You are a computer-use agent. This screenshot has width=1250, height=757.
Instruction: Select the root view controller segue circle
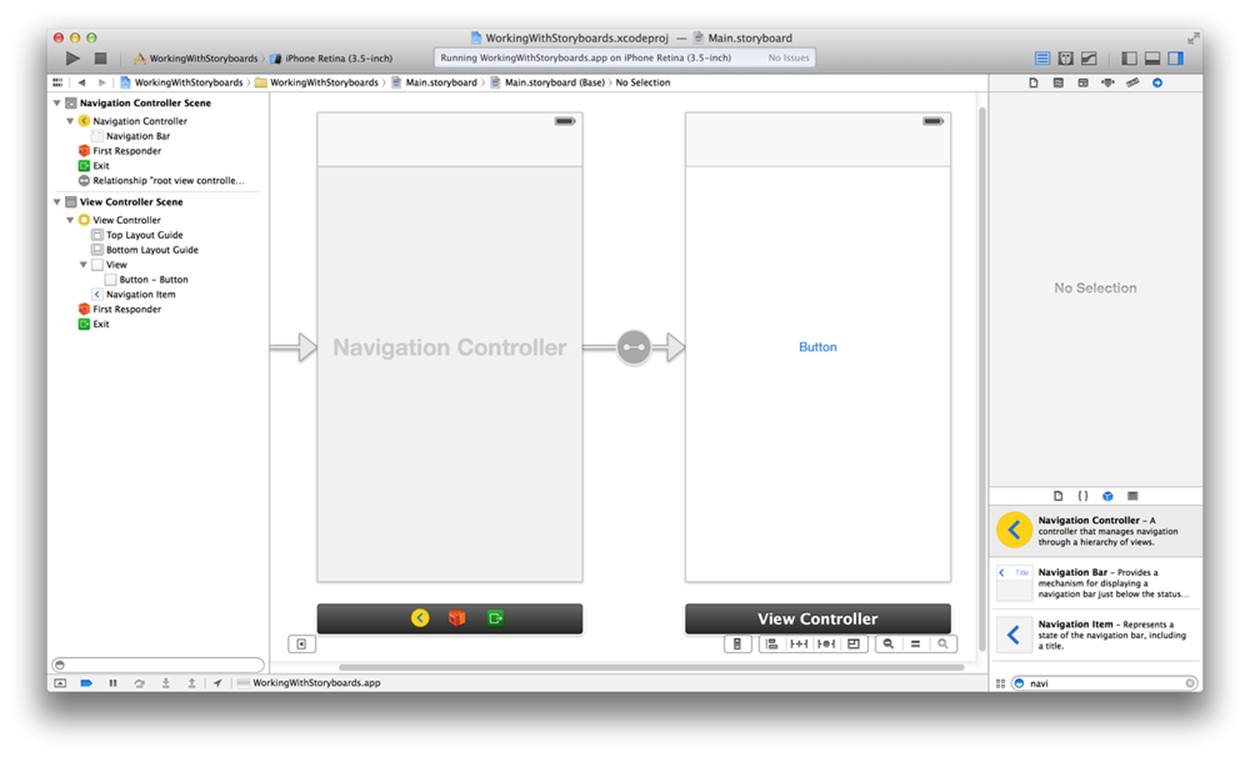(633, 348)
